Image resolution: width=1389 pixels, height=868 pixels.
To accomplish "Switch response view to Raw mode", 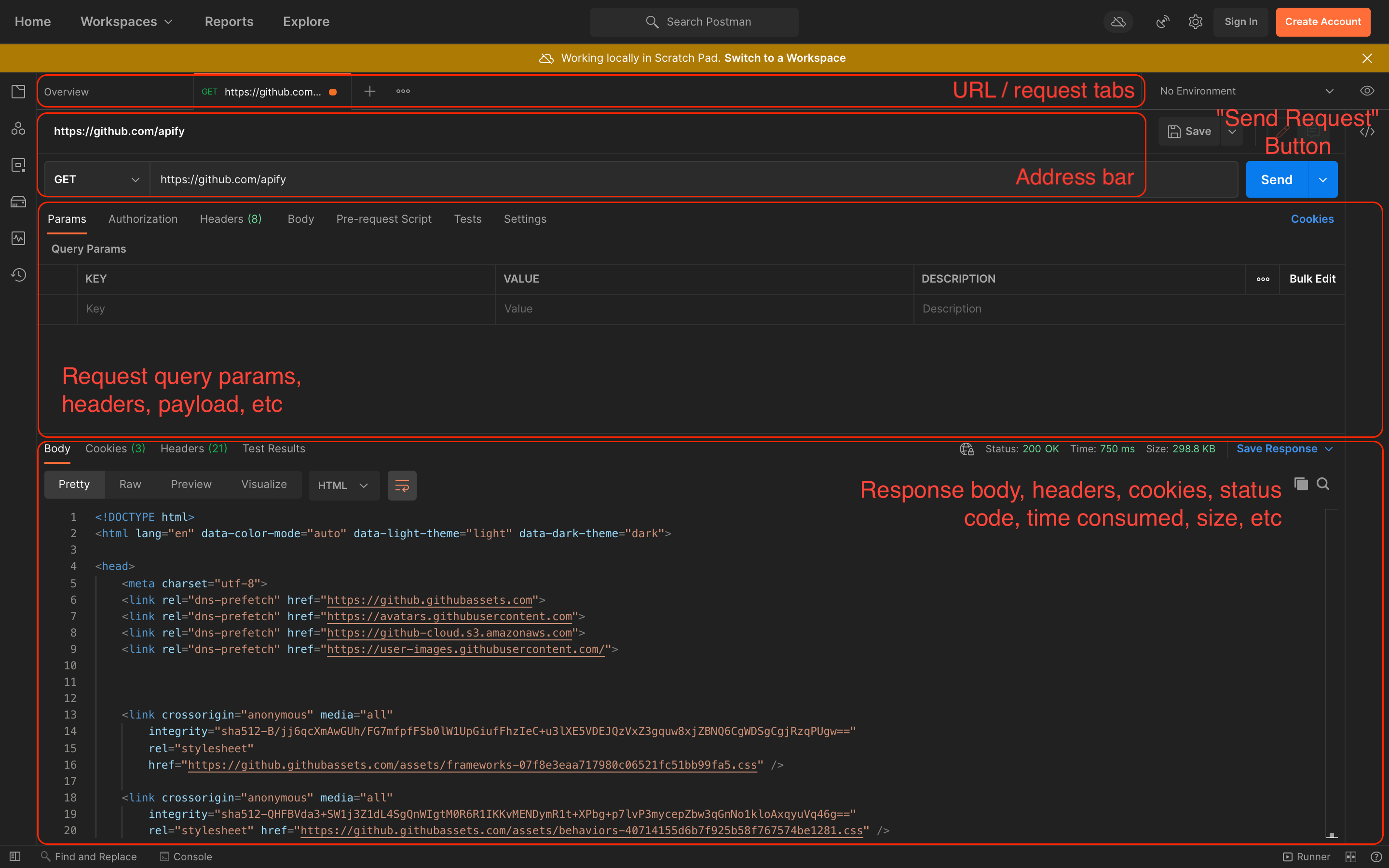I will coord(130,484).
